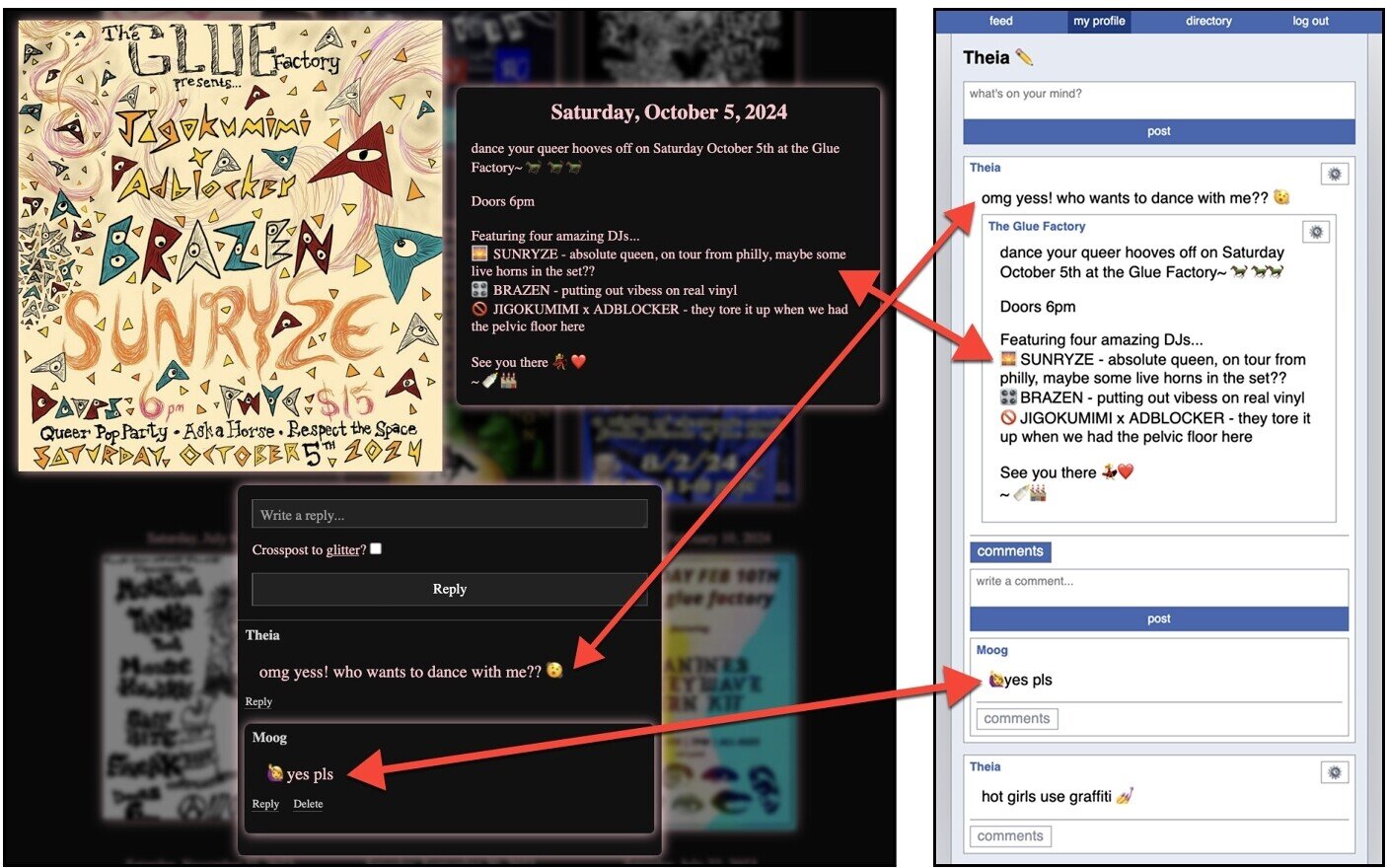
Task: Enable the 'Crosspost to glitter?' checkbox
Action: (x=375, y=549)
